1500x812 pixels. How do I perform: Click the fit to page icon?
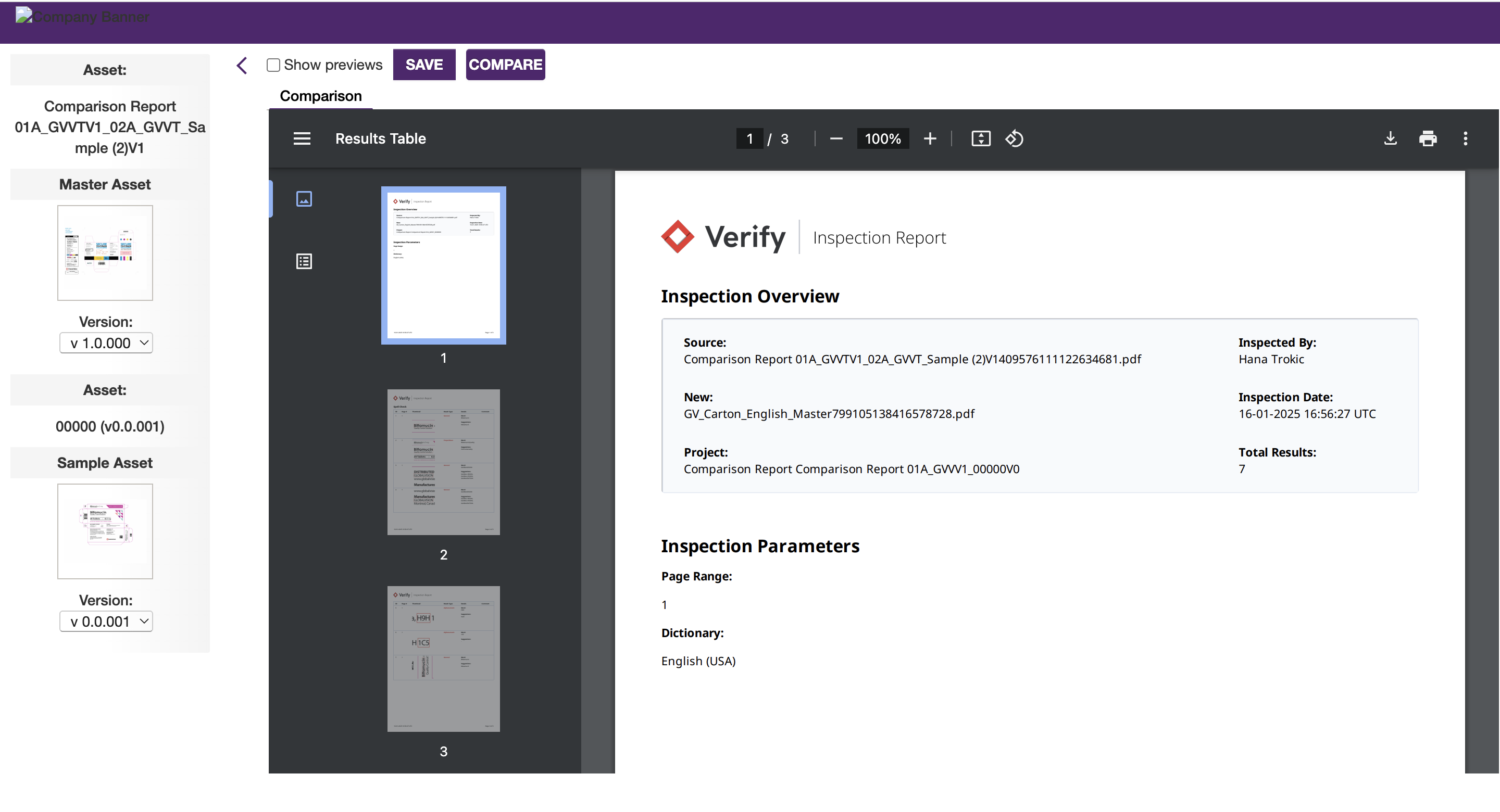[x=981, y=138]
